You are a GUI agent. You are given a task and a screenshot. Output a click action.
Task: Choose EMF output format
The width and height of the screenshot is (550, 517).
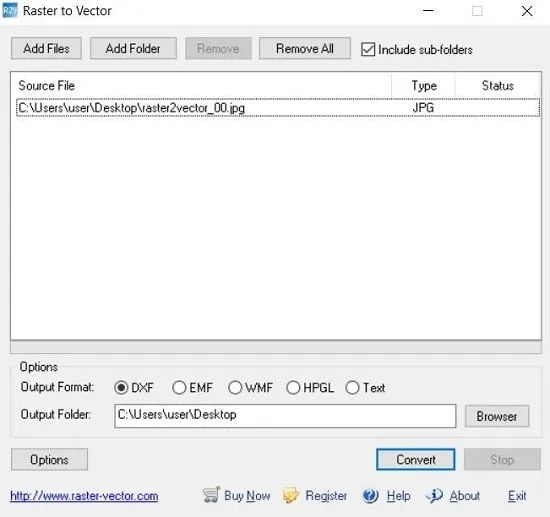[179, 388]
